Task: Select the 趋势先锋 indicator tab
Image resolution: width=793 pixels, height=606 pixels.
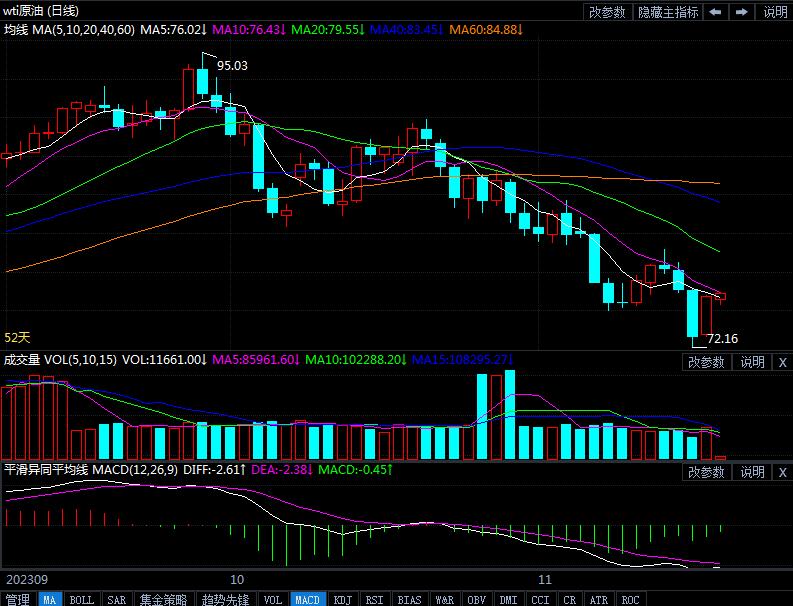Action: coord(226,599)
